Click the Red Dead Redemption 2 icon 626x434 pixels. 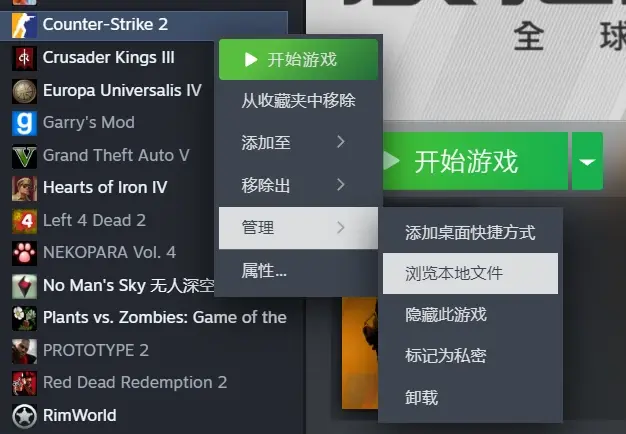pyautogui.click(x=24, y=383)
